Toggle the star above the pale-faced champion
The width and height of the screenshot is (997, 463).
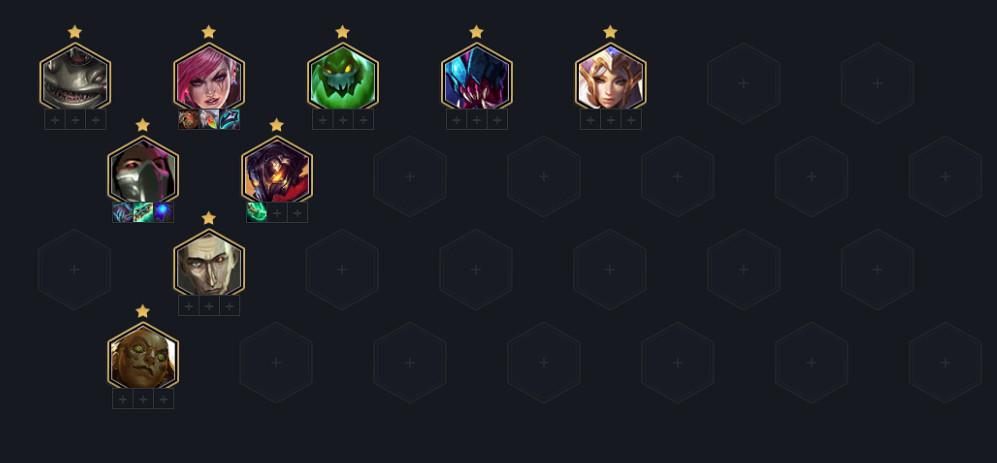coord(209,218)
